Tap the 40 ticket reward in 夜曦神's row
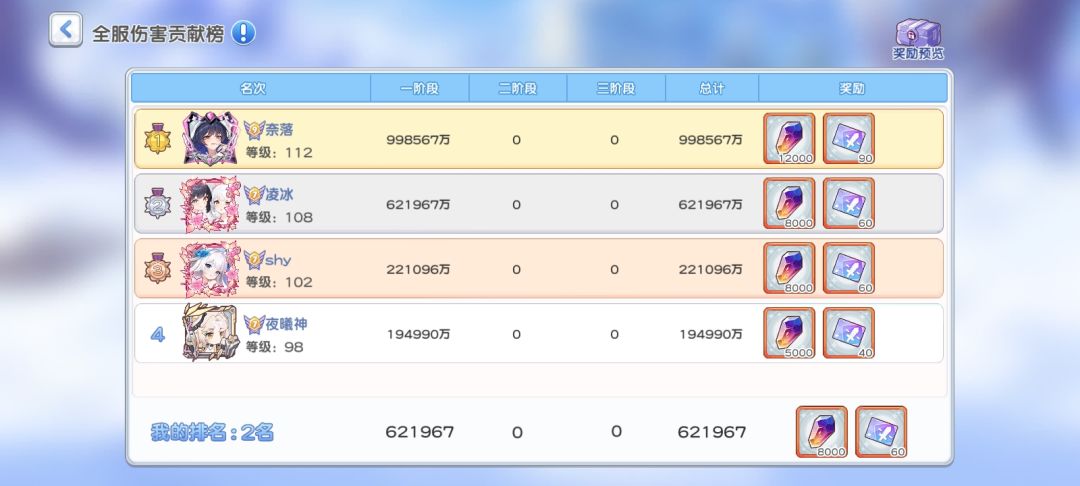The height and width of the screenshot is (486, 1080). tap(849, 332)
